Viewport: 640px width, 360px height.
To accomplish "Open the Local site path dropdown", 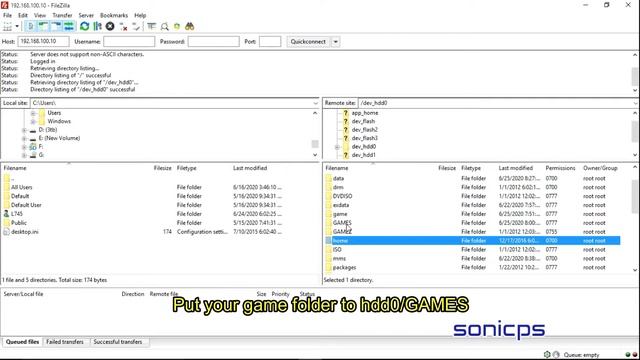I will pyautogui.click(x=315, y=103).
